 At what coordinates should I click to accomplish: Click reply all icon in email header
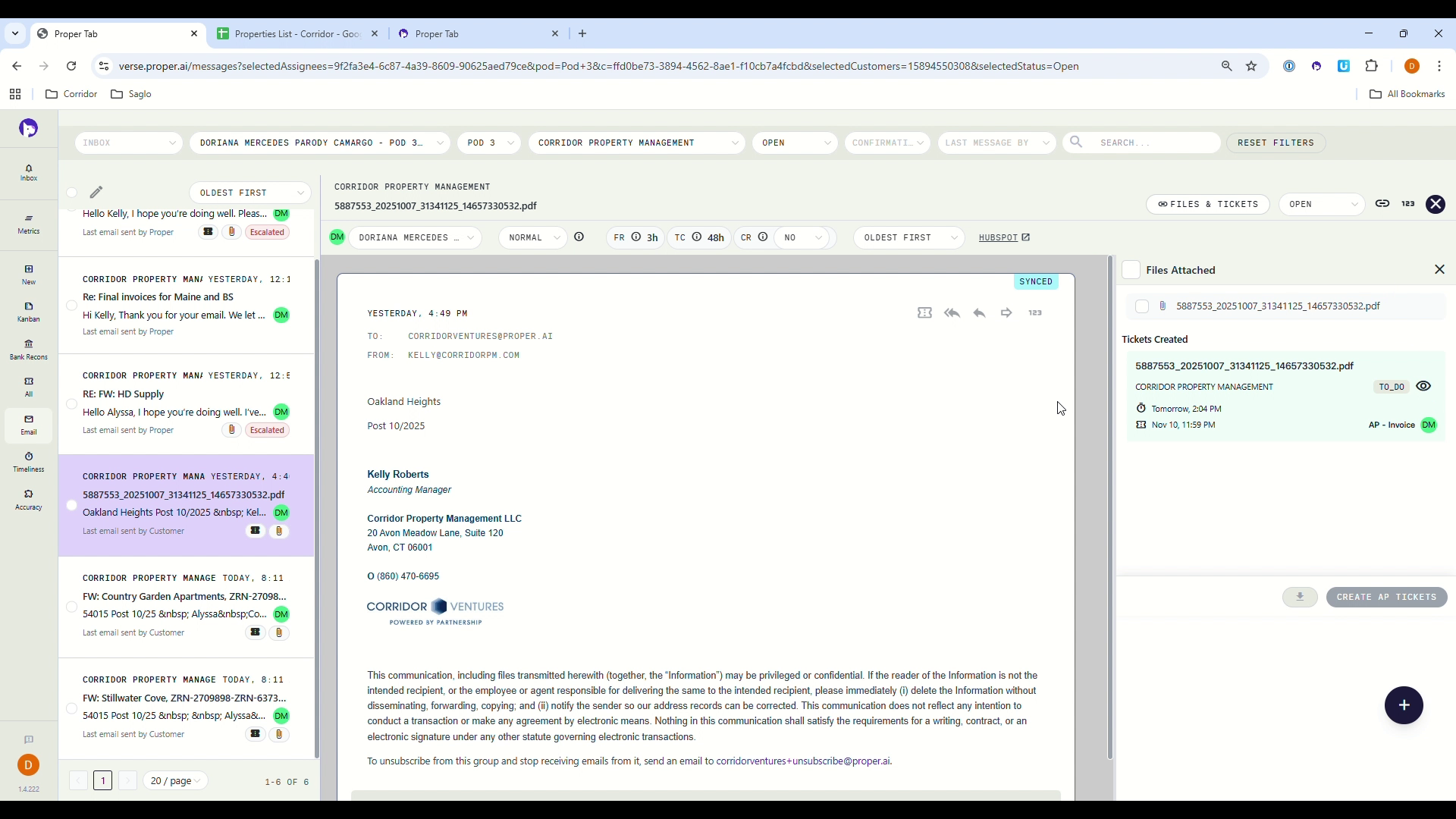click(x=952, y=313)
